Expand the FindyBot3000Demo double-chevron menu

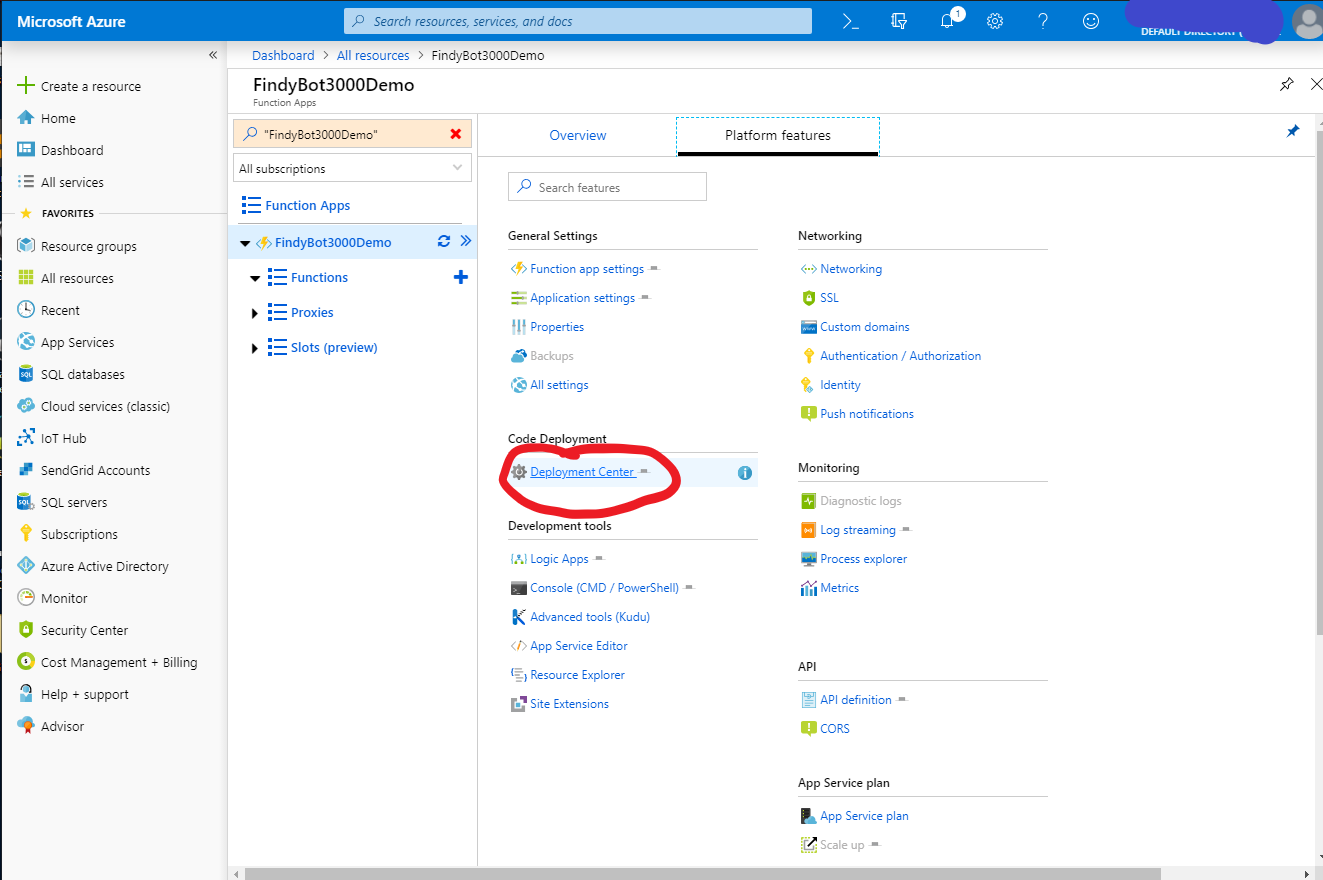[465, 241]
